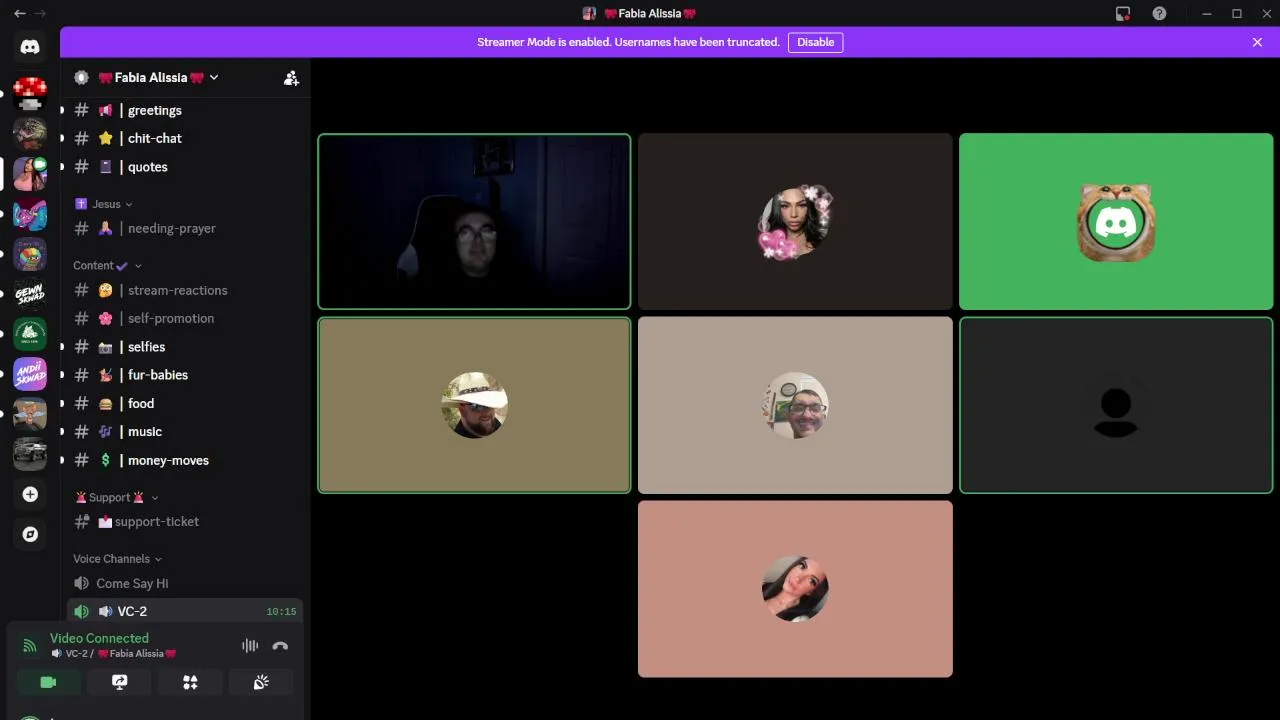Image resolution: width=1280 pixels, height=720 pixels.
Task: Share your screen with the monitor arrow button
Action: pos(119,682)
